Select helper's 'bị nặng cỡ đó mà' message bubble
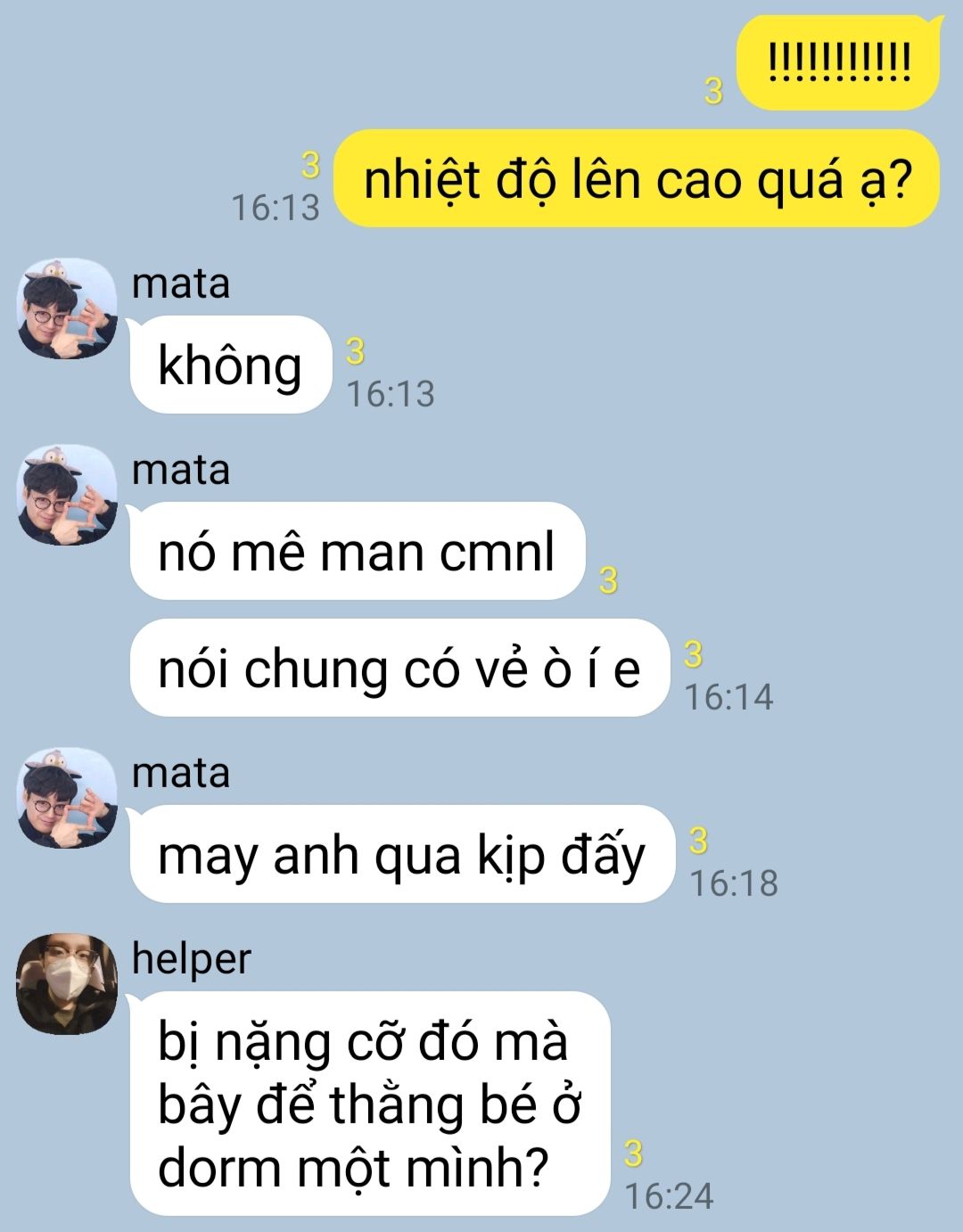This screenshot has height=1232, width=963. (370, 1104)
